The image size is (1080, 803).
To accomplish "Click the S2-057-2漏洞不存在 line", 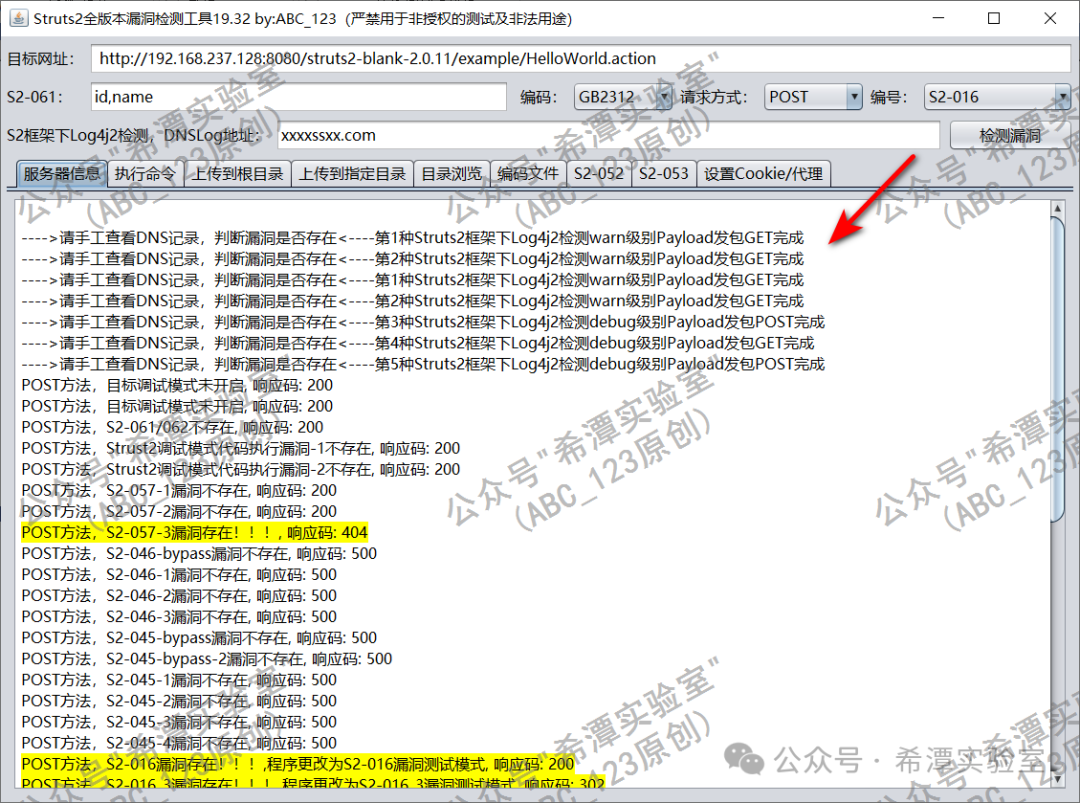I will 179,512.
